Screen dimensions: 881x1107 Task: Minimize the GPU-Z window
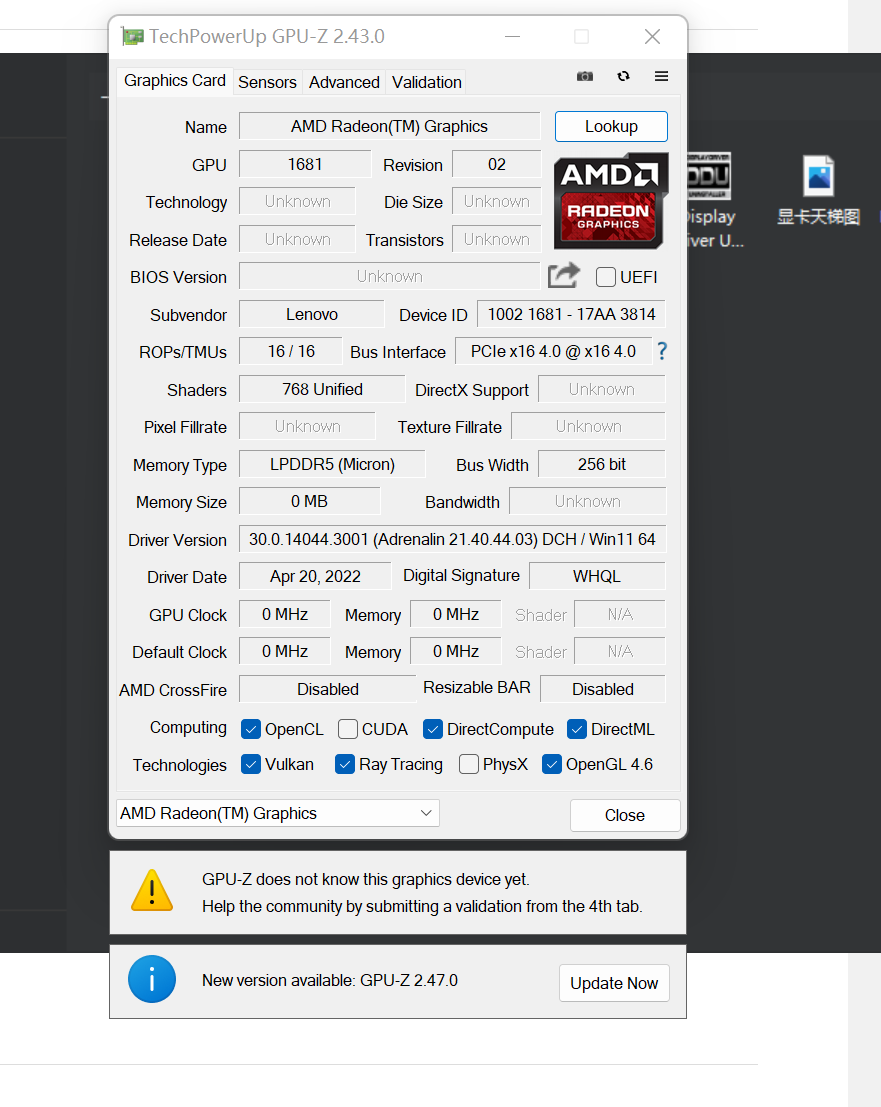(x=513, y=37)
